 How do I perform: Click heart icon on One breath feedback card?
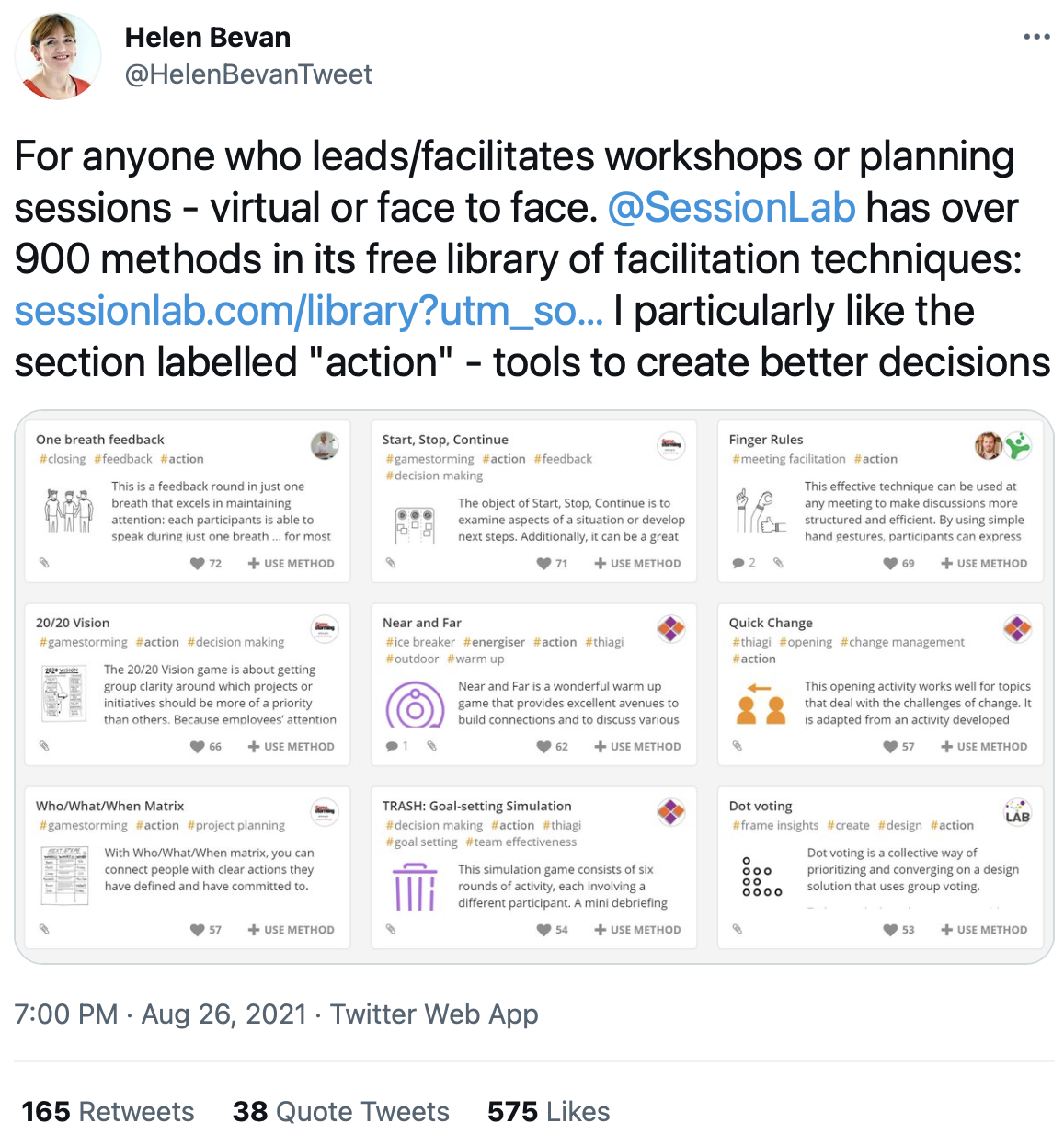point(197,563)
